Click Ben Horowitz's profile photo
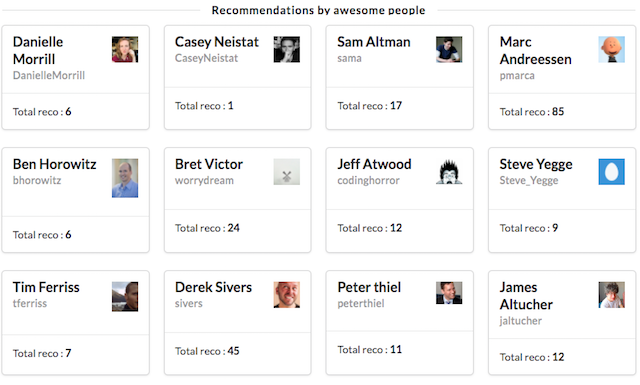The height and width of the screenshot is (385, 640). click(125, 178)
